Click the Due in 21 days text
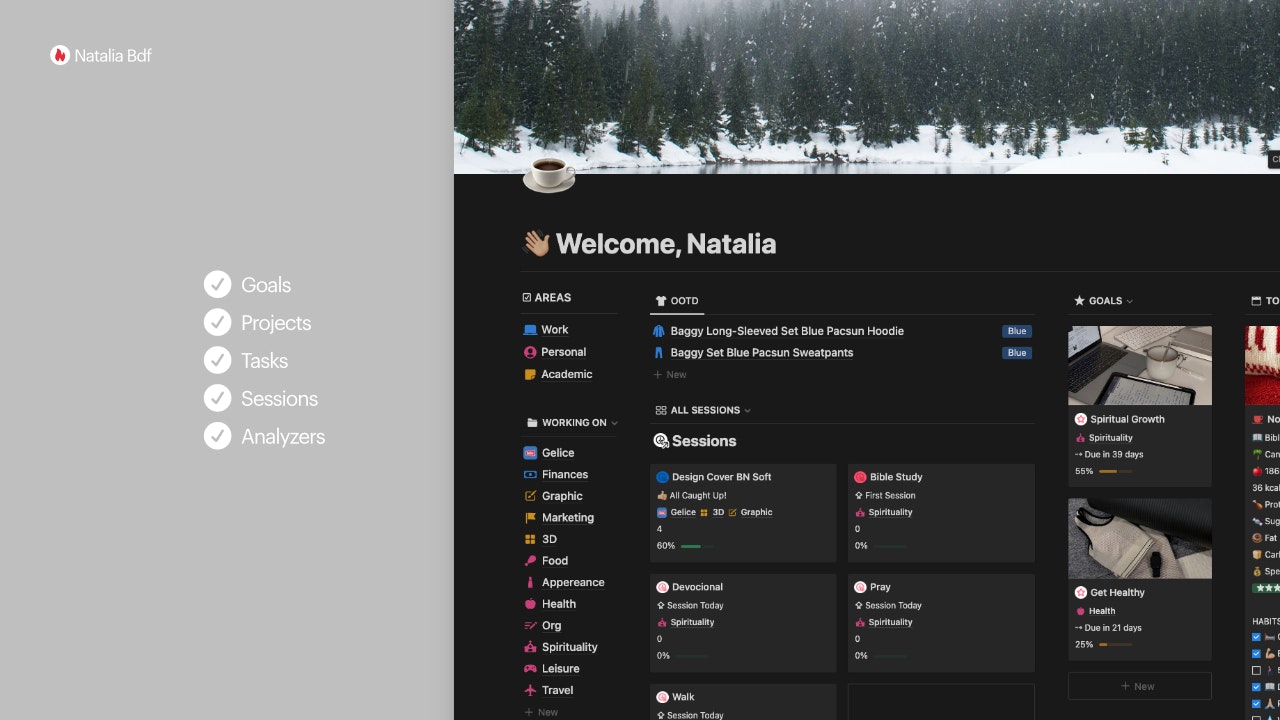 point(1112,628)
